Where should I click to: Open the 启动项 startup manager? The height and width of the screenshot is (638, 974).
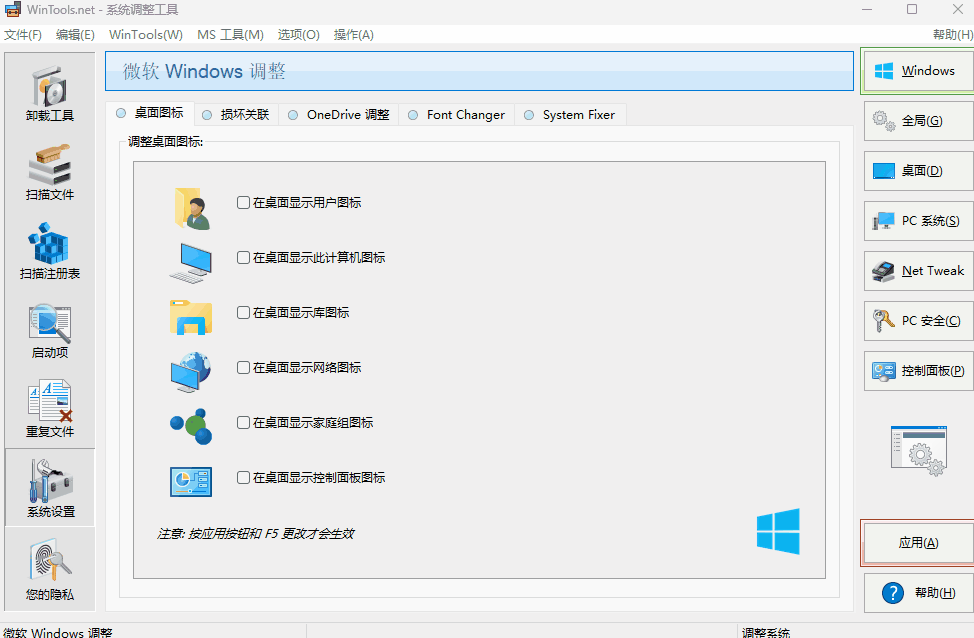click(50, 330)
